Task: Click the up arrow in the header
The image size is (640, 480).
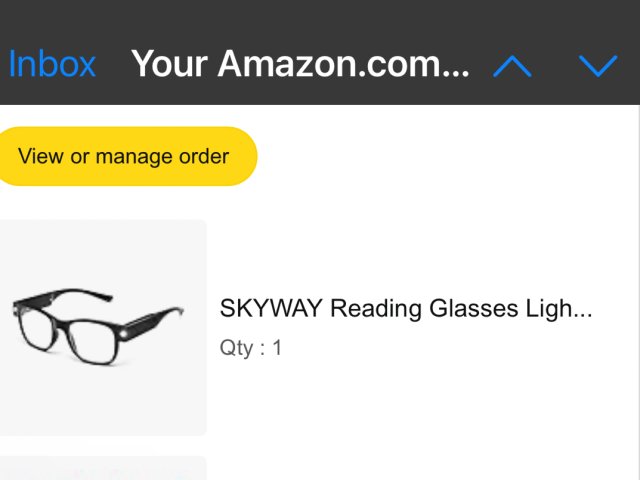Action: 512,66
